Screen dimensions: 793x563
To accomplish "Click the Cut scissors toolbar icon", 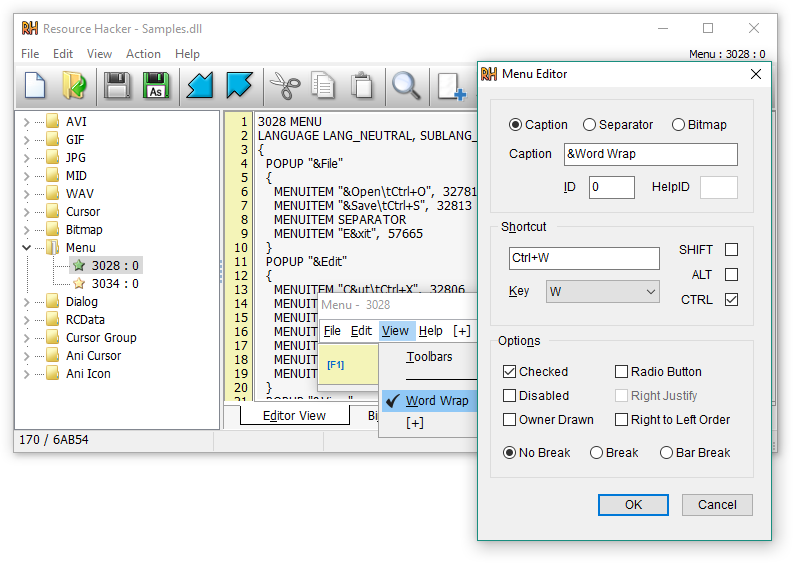I will click(285, 86).
